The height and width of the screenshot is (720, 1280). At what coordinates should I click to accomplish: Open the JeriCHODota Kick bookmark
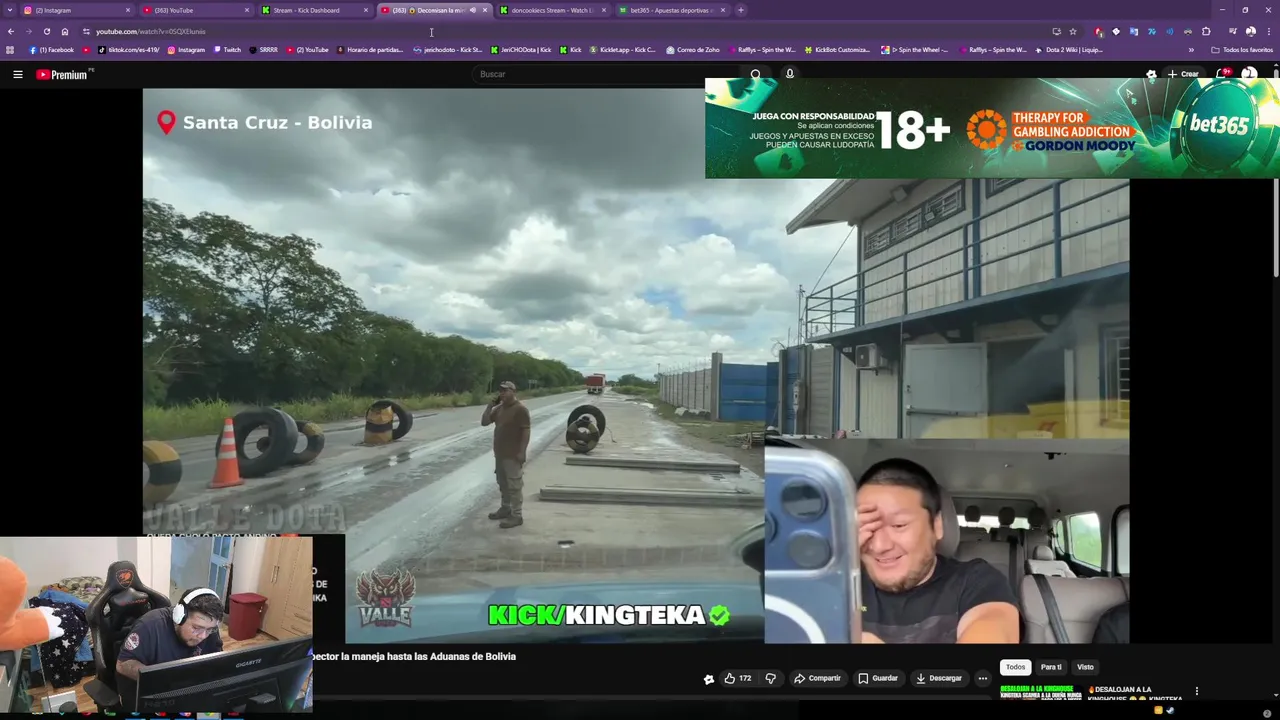point(520,49)
